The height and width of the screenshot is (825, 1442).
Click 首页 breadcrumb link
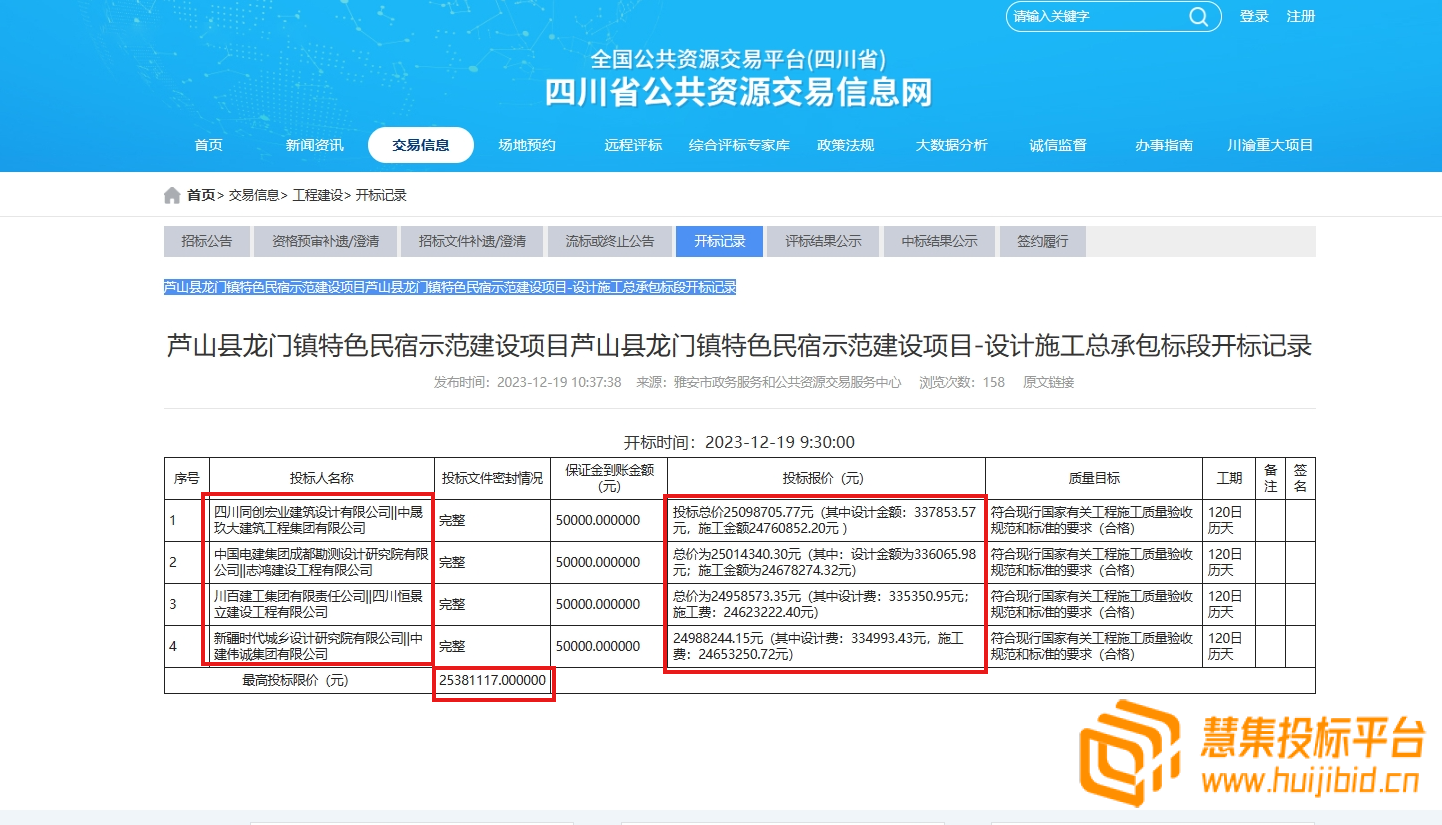click(x=201, y=195)
